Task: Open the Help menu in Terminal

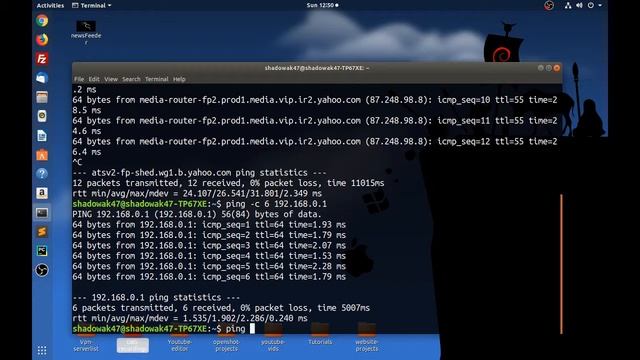Action: pyautogui.click(x=179, y=79)
